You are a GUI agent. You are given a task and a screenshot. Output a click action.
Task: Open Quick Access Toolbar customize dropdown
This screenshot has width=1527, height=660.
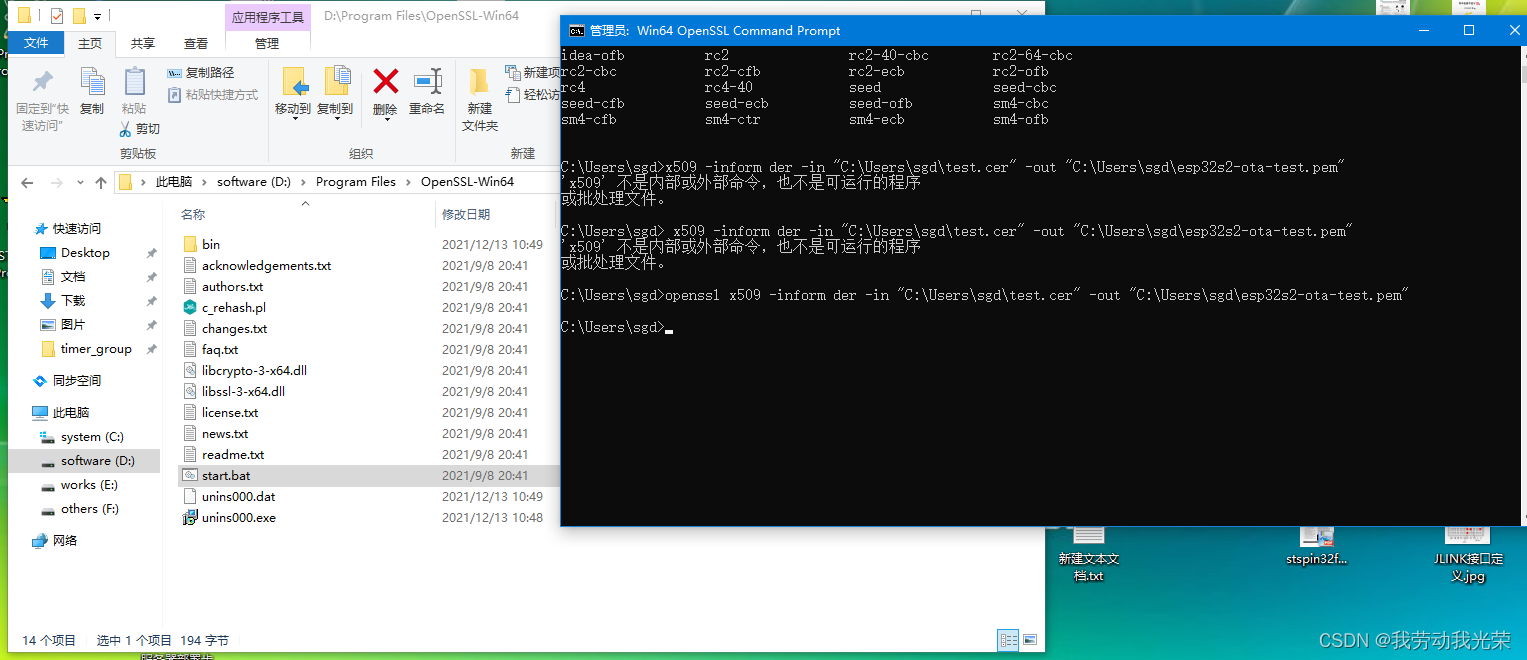pyautogui.click(x=98, y=17)
